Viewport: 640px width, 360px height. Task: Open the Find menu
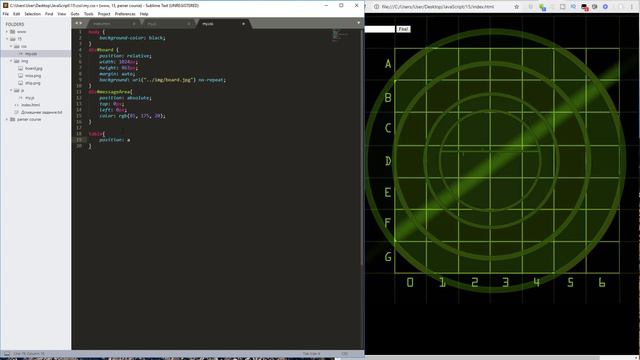[49, 14]
